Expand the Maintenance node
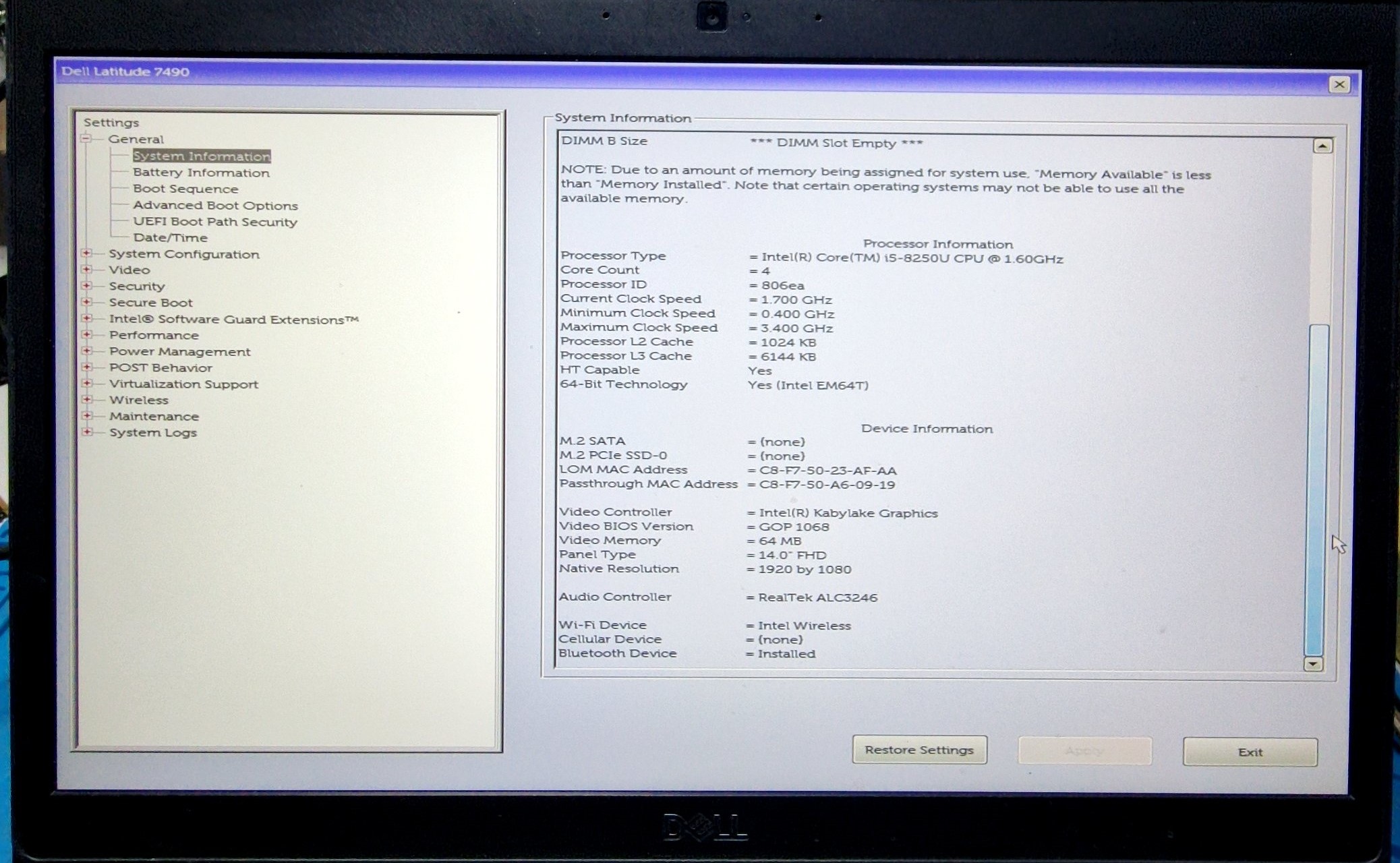 pyautogui.click(x=87, y=415)
